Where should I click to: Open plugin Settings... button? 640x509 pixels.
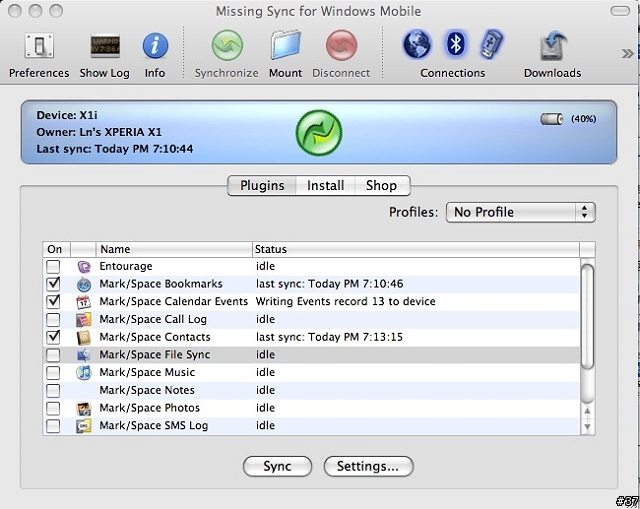click(369, 466)
